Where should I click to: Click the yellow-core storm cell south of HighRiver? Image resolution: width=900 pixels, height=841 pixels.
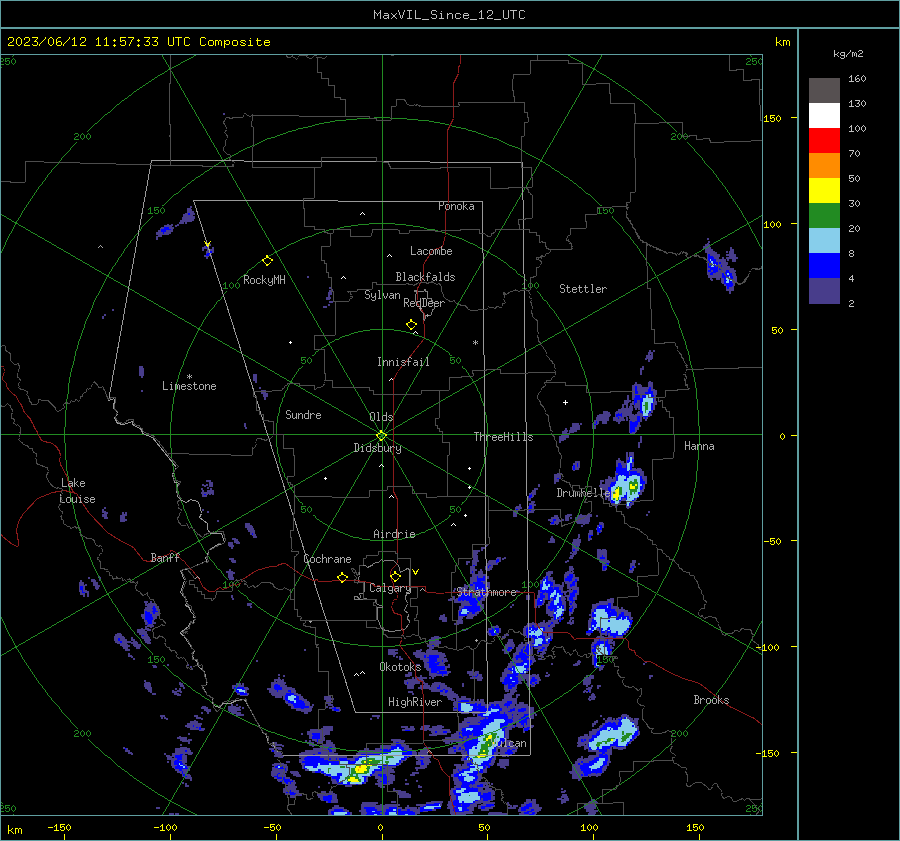[x=357, y=767]
